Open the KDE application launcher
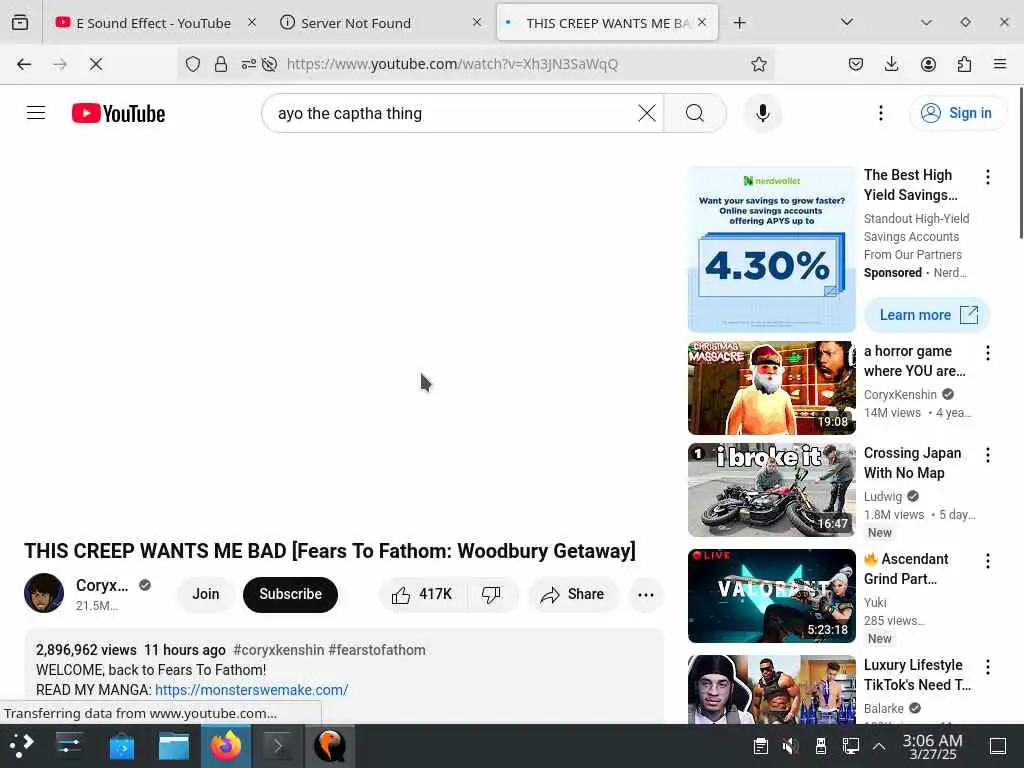This screenshot has height=768, width=1024. [x=21, y=745]
